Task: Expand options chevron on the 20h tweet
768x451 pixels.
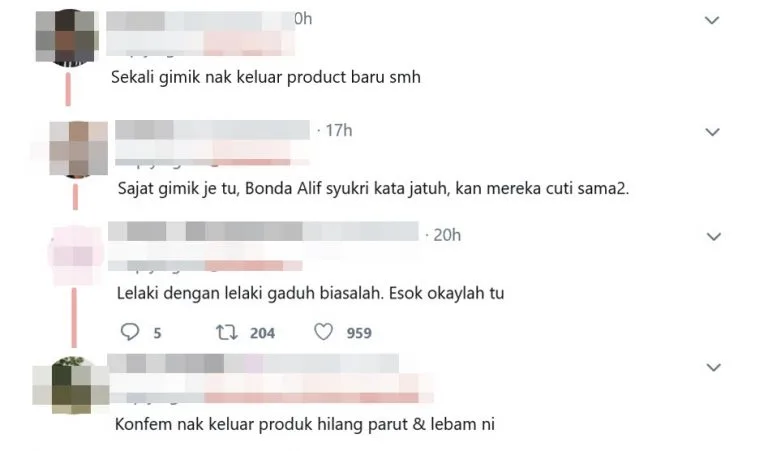Action: pos(714,237)
